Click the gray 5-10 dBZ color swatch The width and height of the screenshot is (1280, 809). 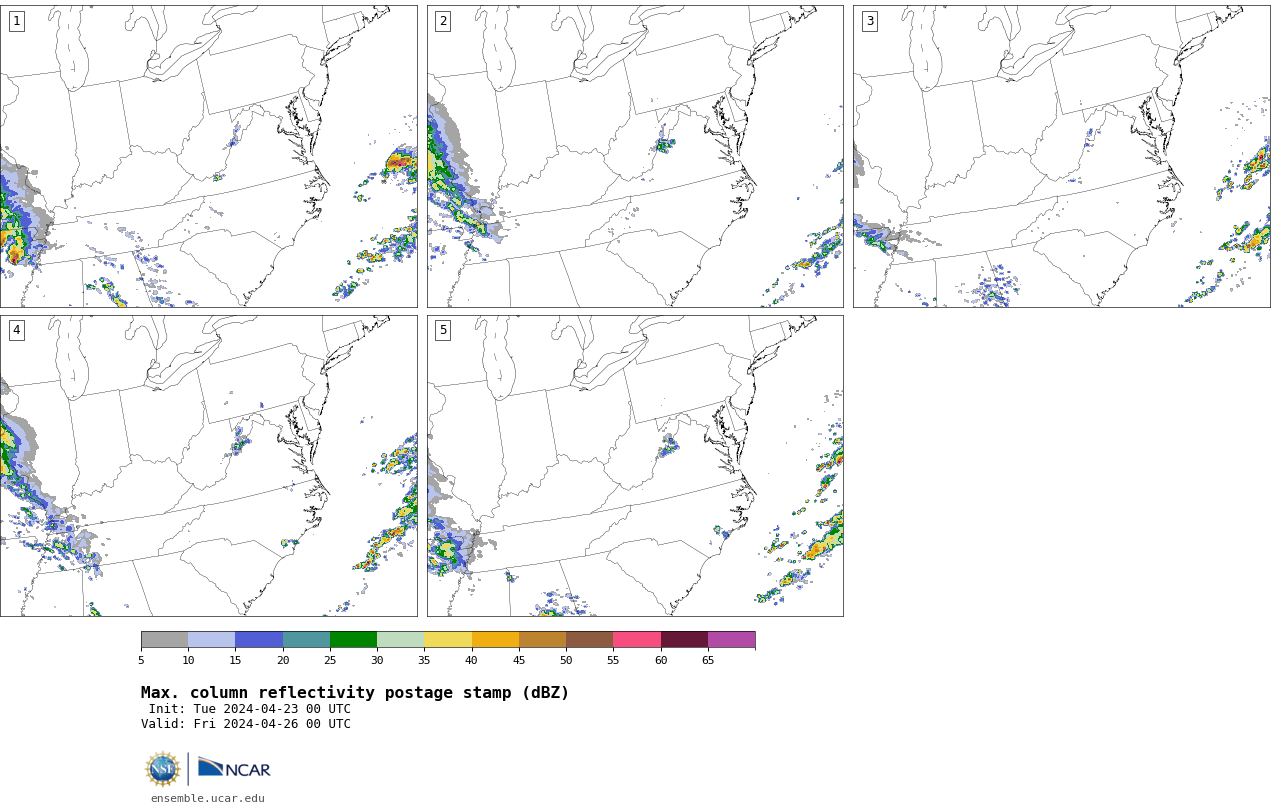[x=164, y=640]
